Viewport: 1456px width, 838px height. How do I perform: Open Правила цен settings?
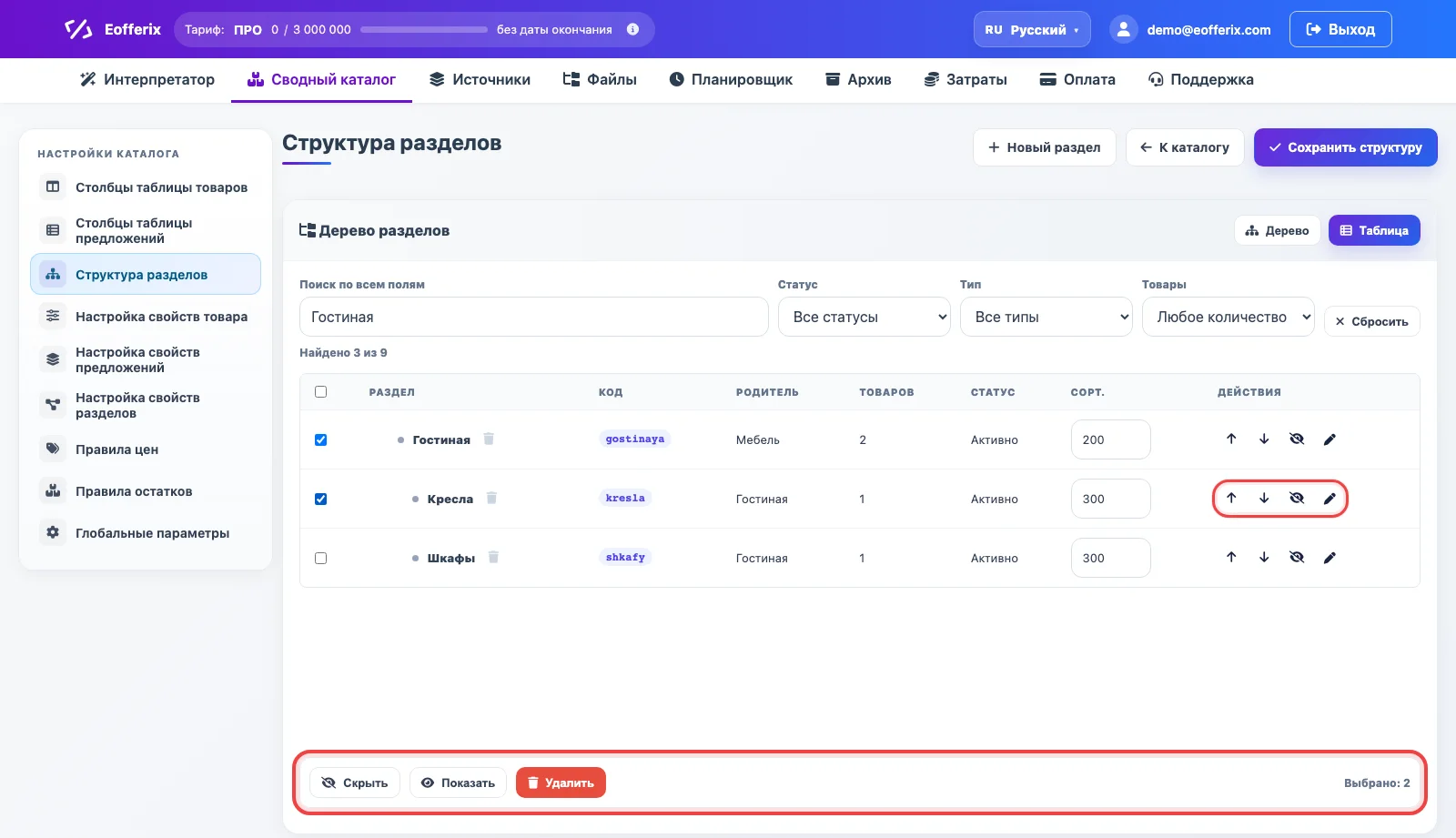coord(146,449)
